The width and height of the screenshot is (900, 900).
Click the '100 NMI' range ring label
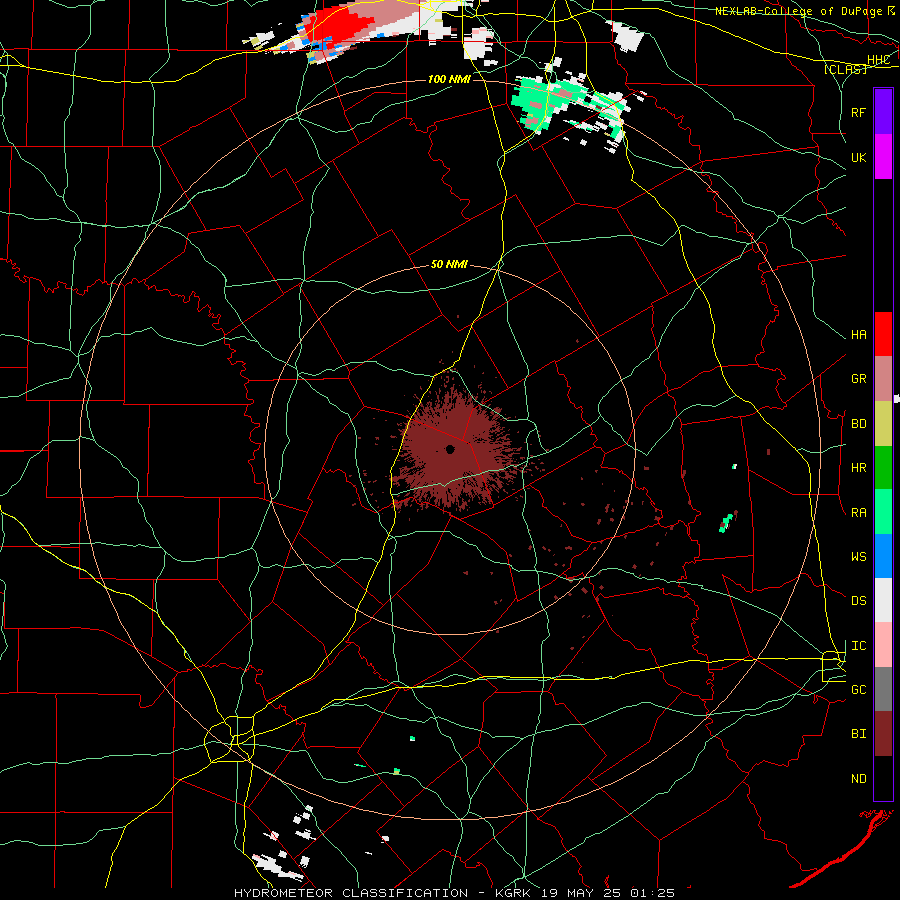pyautogui.click(x=449, y=79)
